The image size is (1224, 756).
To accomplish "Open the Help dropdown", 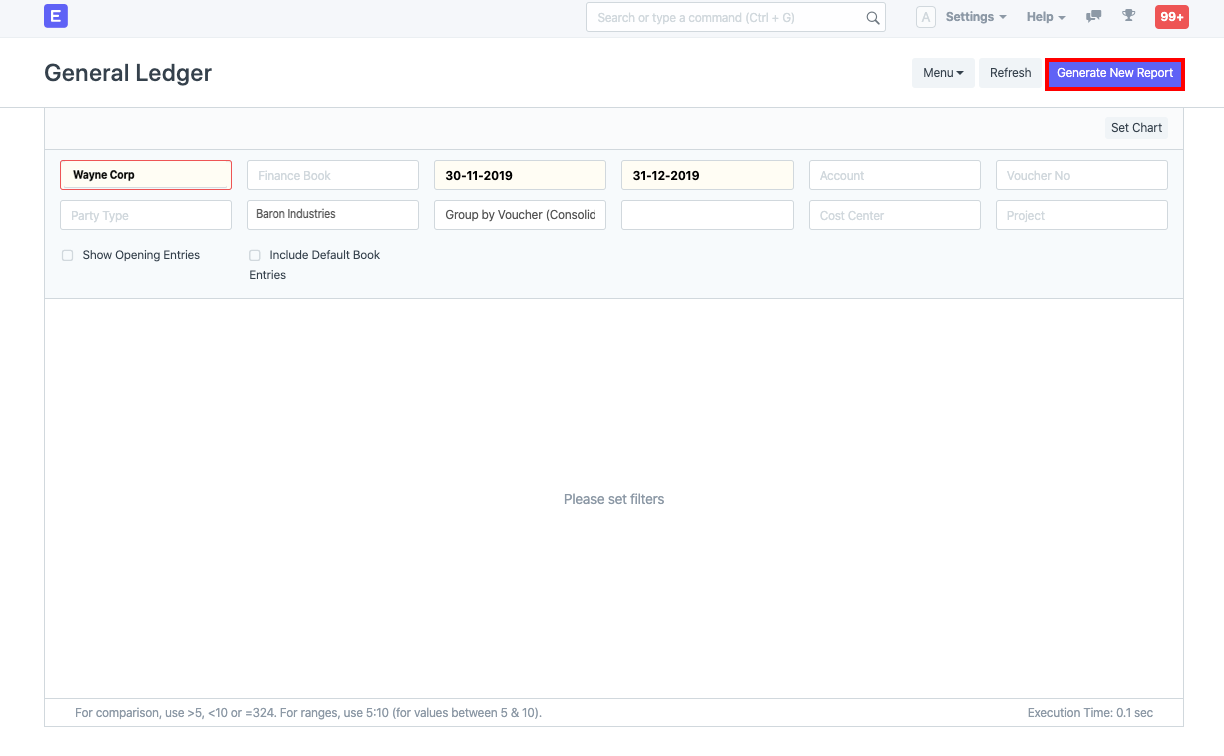I will click(1044, 16).
